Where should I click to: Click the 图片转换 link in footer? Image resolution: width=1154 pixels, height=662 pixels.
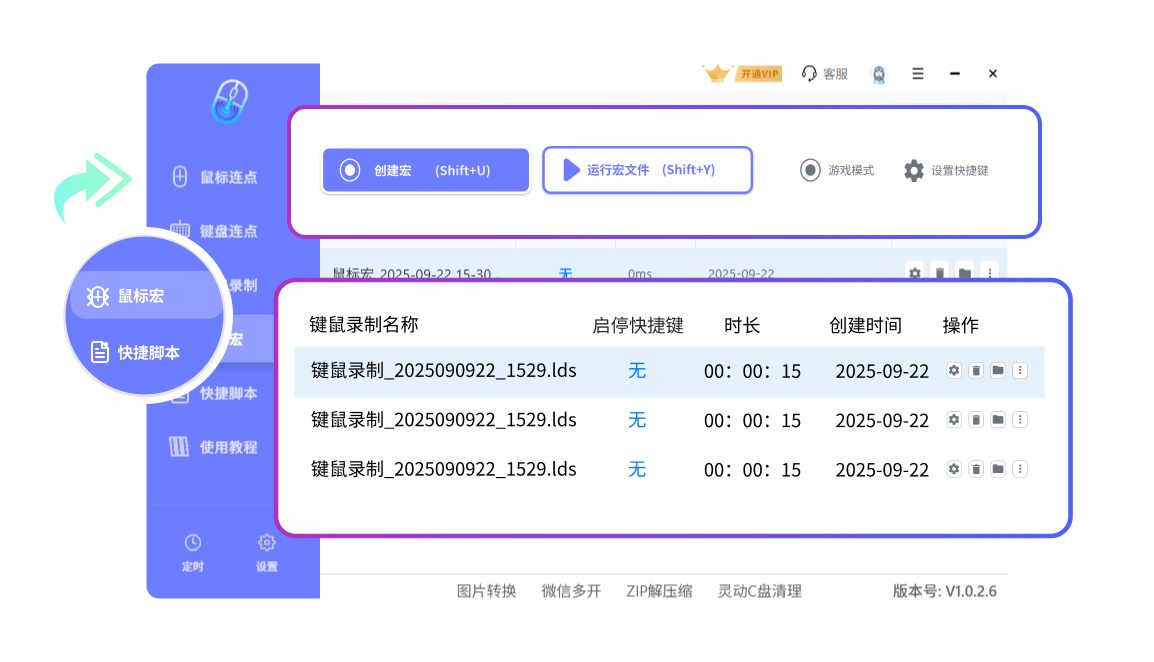[486, 591]
